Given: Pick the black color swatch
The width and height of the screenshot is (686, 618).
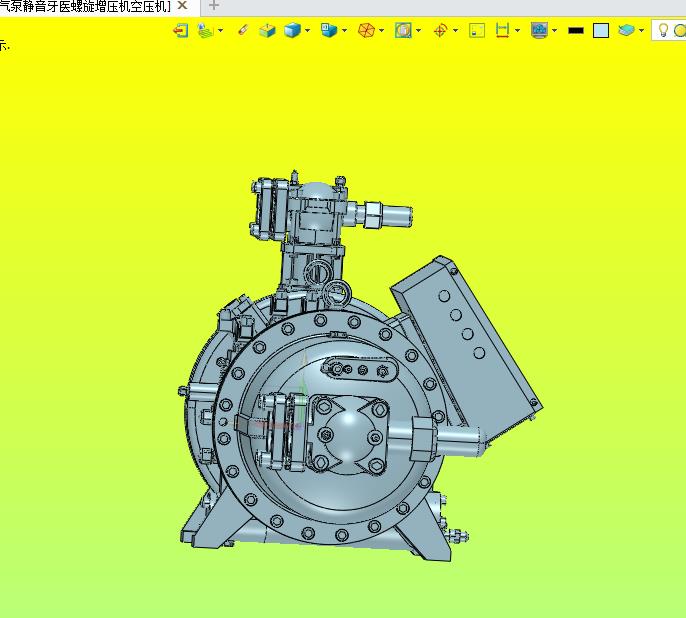Looking at the screenshot, I should (576, 31).
